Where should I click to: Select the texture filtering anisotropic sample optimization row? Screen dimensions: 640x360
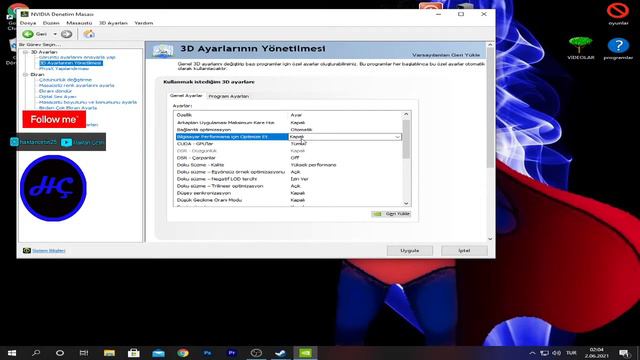[x=288, y=172]
